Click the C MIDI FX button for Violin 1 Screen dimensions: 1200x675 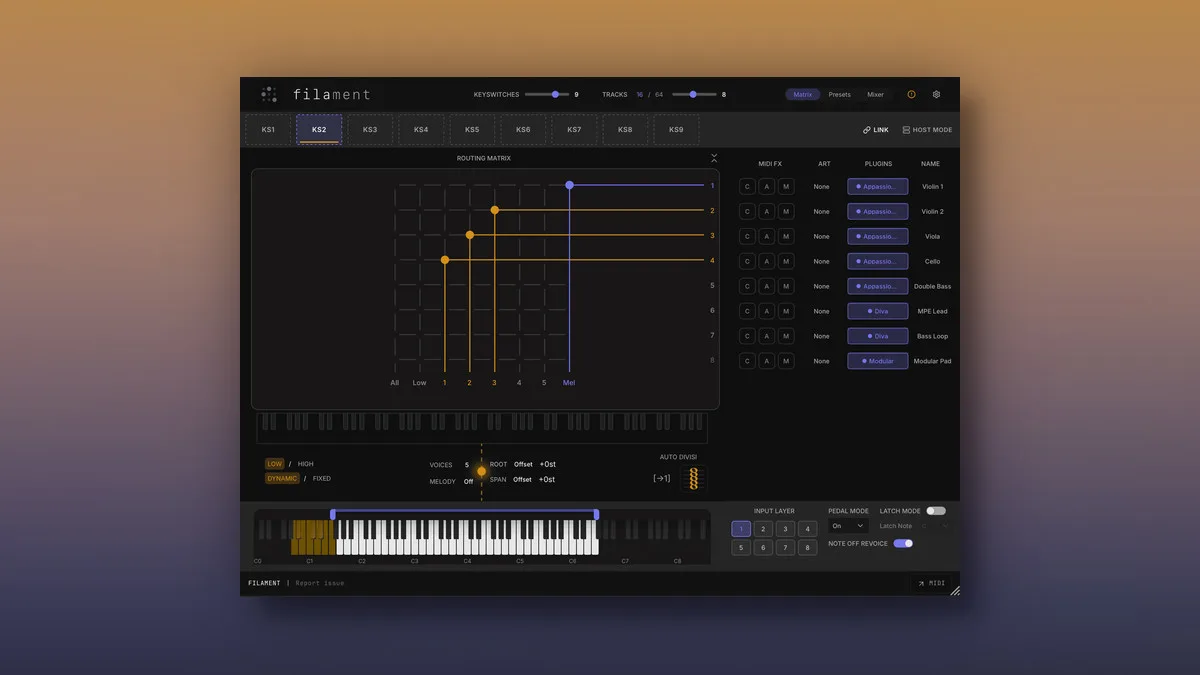click(x=747, y=186)
